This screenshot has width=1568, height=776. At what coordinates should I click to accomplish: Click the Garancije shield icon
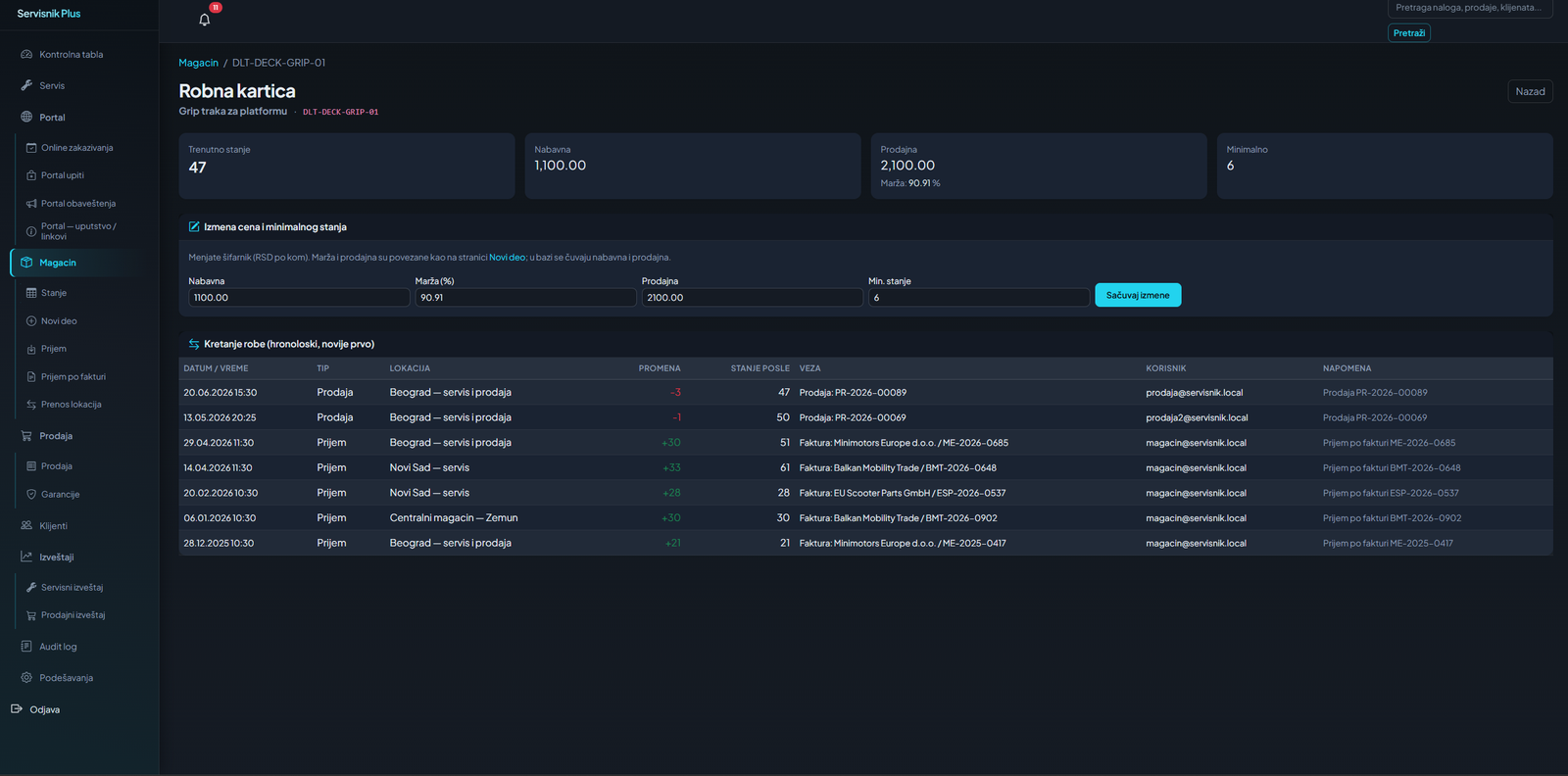pyautogui.click(x=31, y=495)
